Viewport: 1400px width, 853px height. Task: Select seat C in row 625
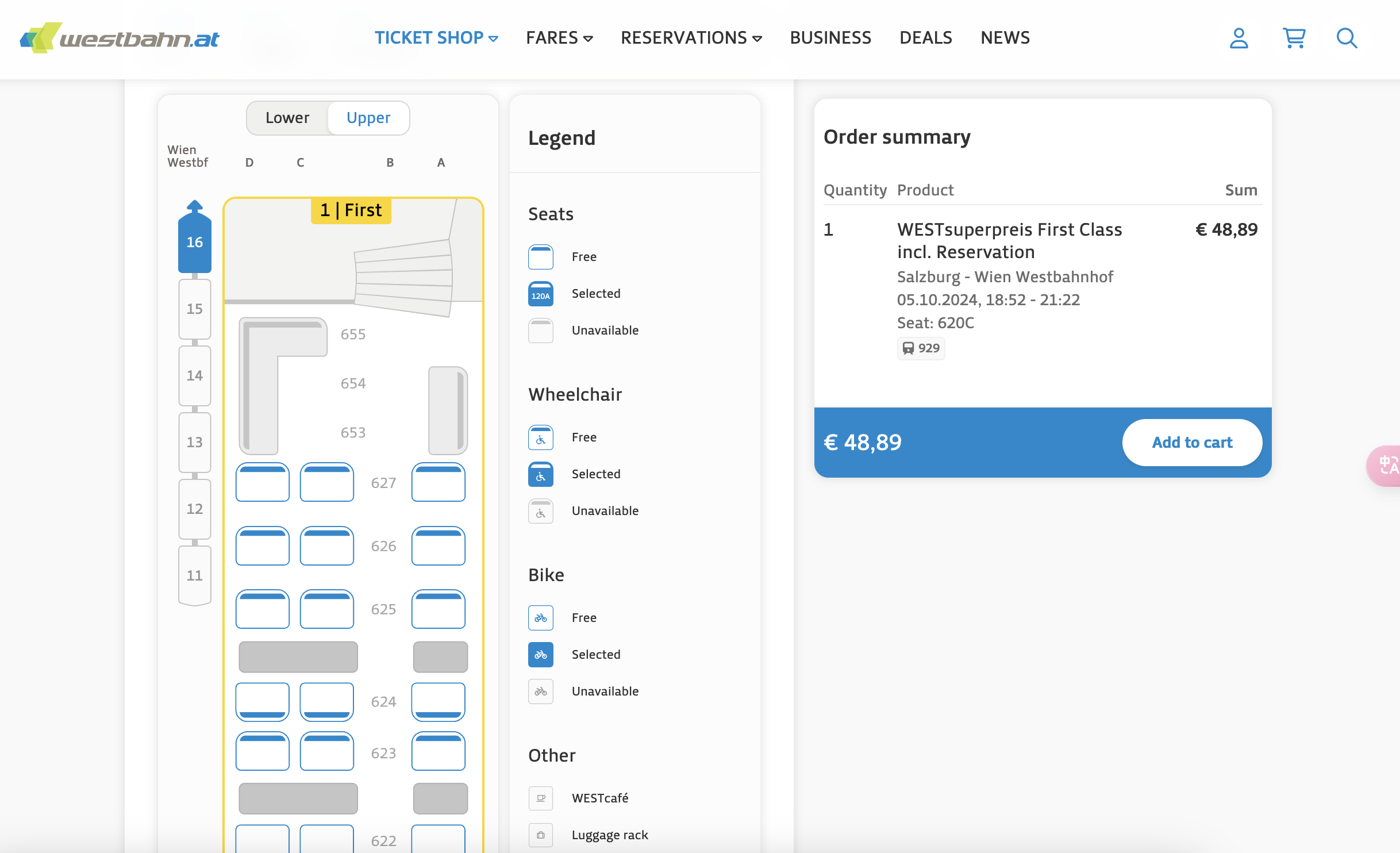[x=327, y=609]
